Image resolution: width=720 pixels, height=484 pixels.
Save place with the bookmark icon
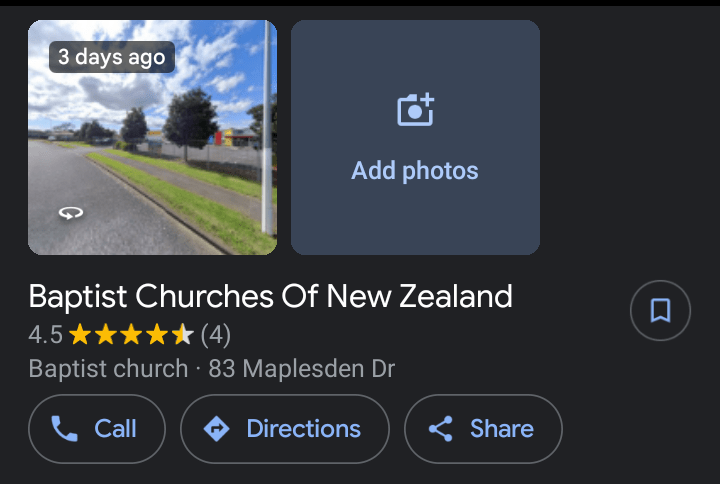(x=660, y=312)
